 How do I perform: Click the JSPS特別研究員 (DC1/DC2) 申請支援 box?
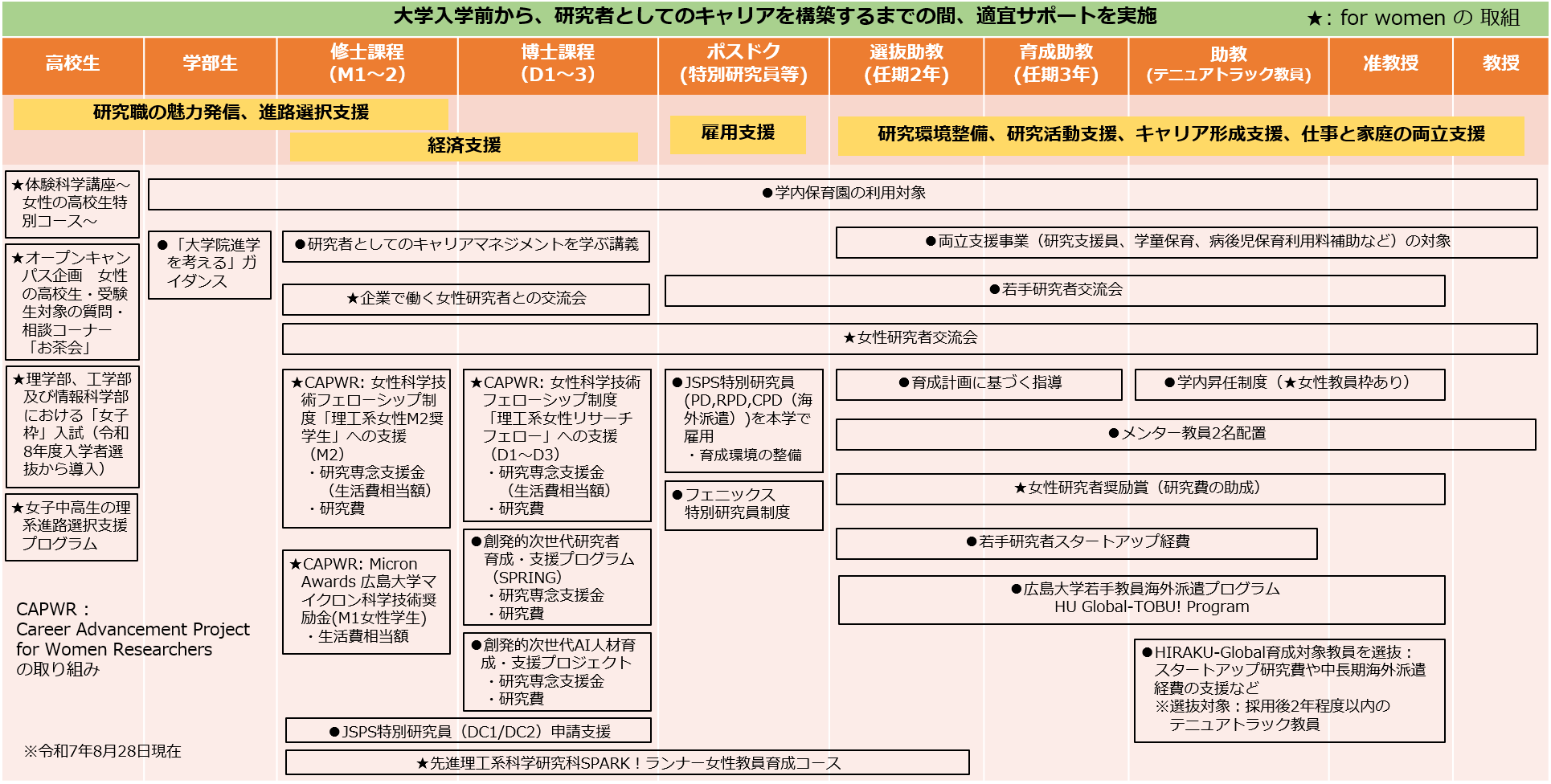point(469,731)
